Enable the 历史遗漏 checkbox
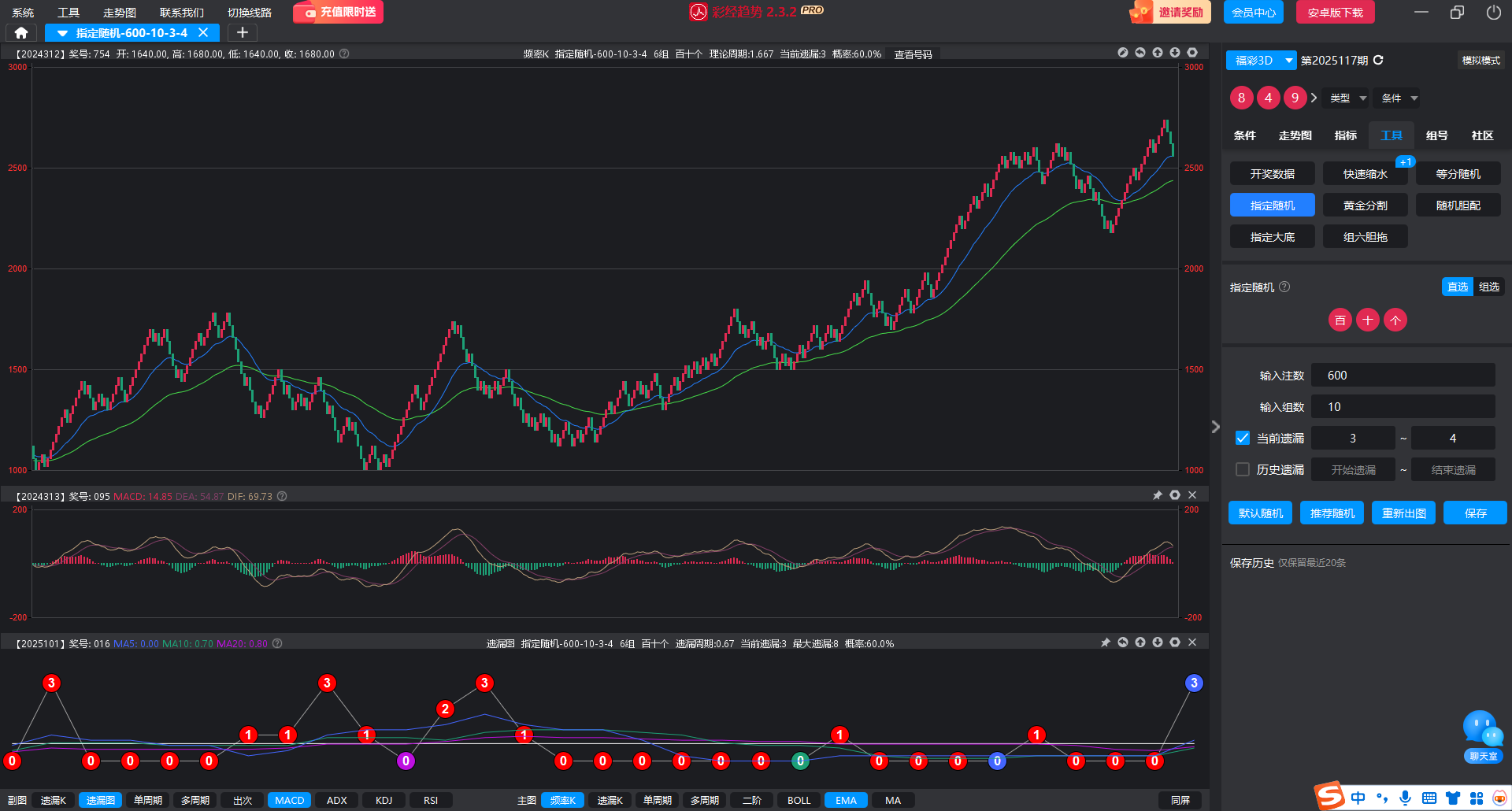This screenshot has width=1512, height=811. [x=1243, y=470]
